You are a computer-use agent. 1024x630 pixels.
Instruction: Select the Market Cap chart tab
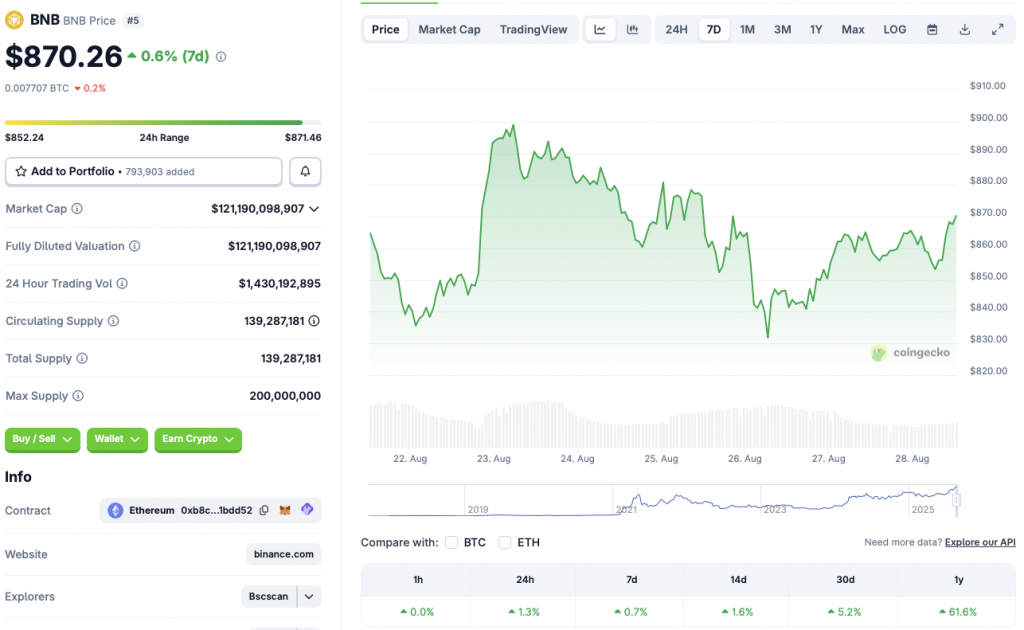(449, 29)
